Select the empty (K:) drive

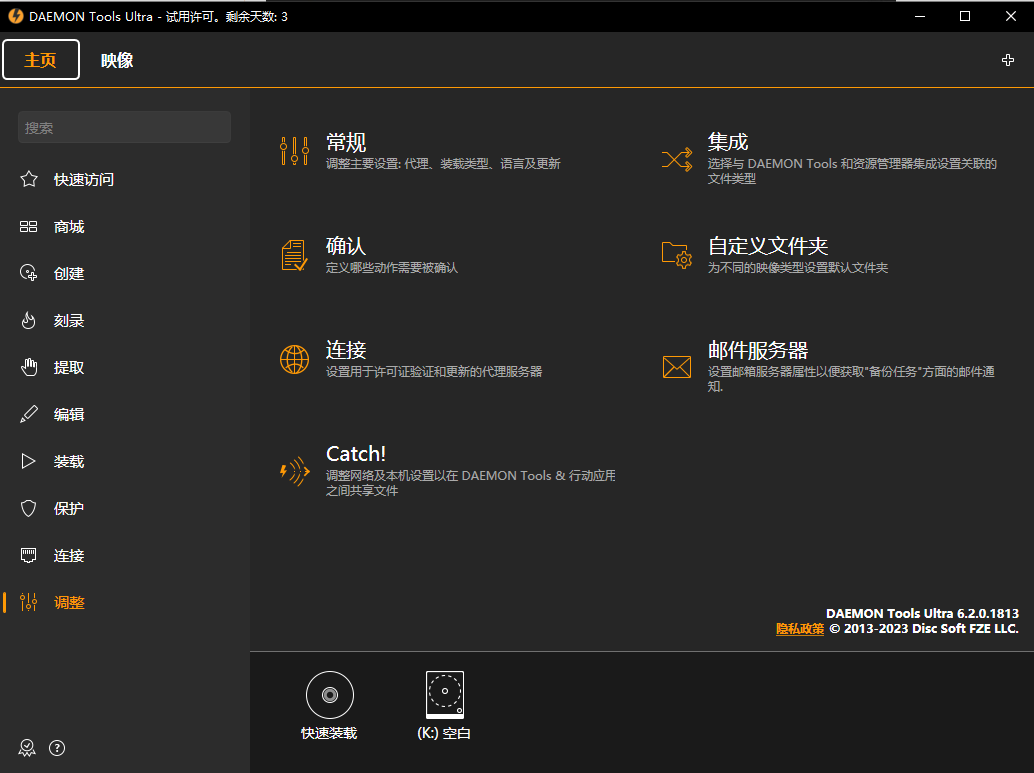point(443,704)
